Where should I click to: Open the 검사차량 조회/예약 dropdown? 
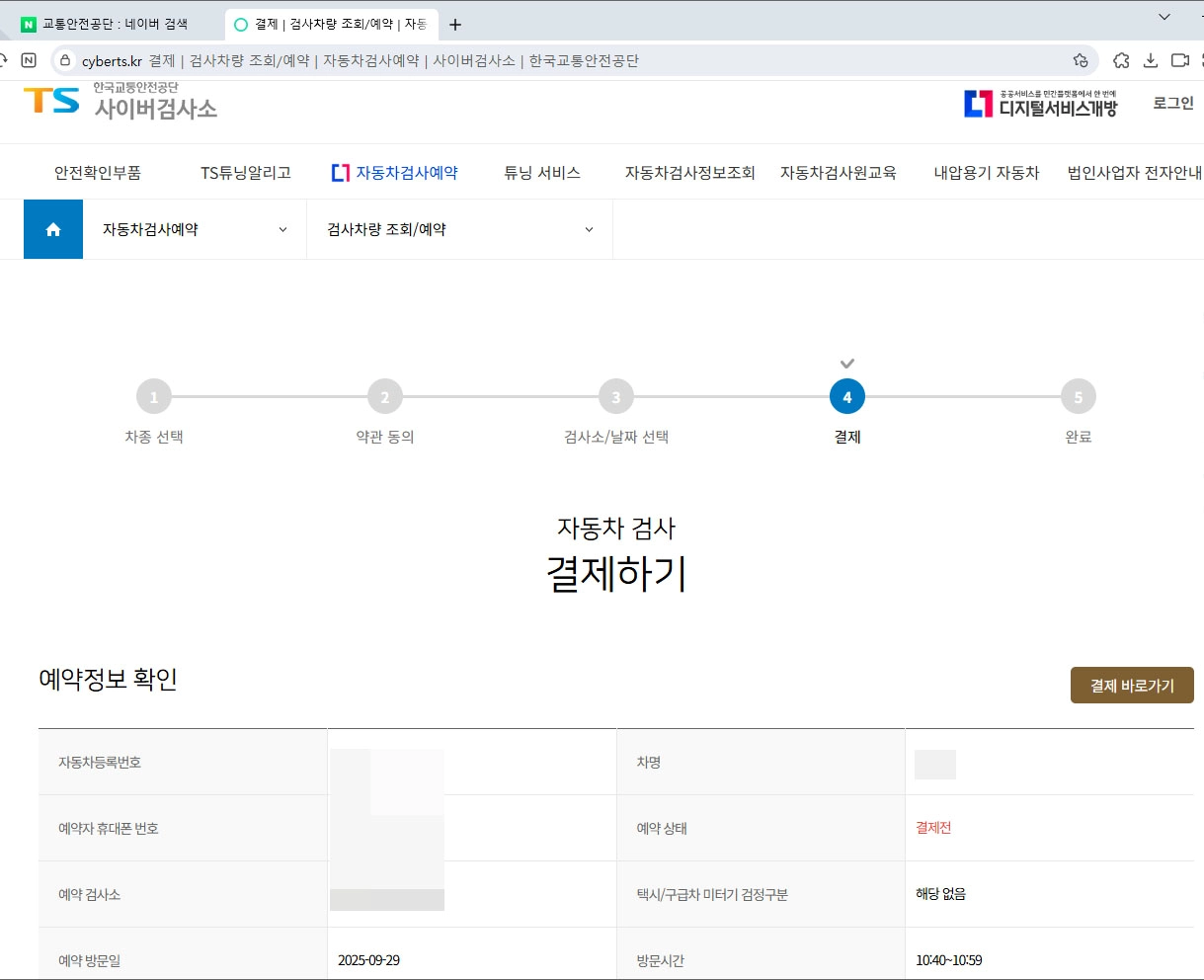click(459, 228)
